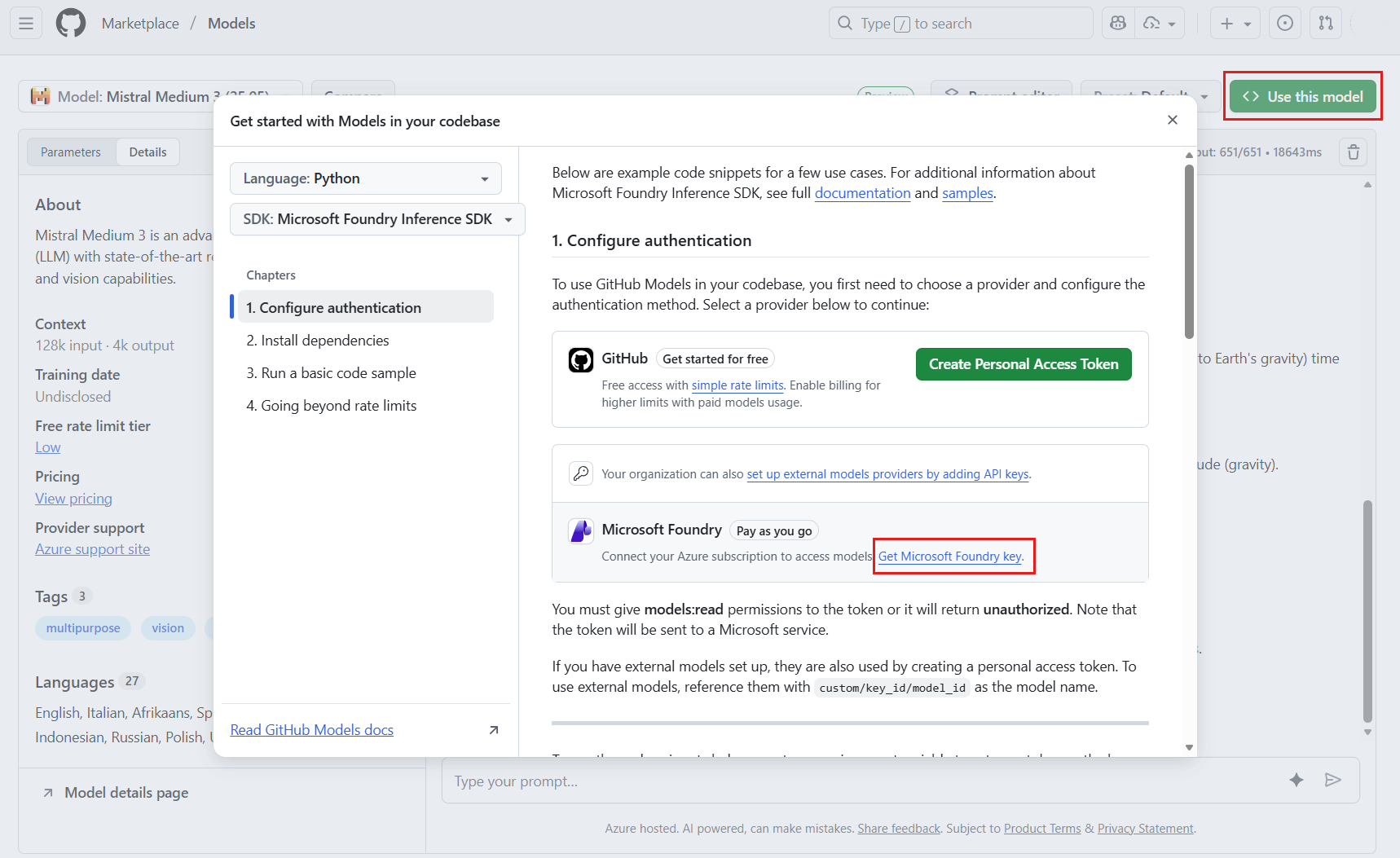Click the dialog's vertical scrollbar

tap(1189, 253)
